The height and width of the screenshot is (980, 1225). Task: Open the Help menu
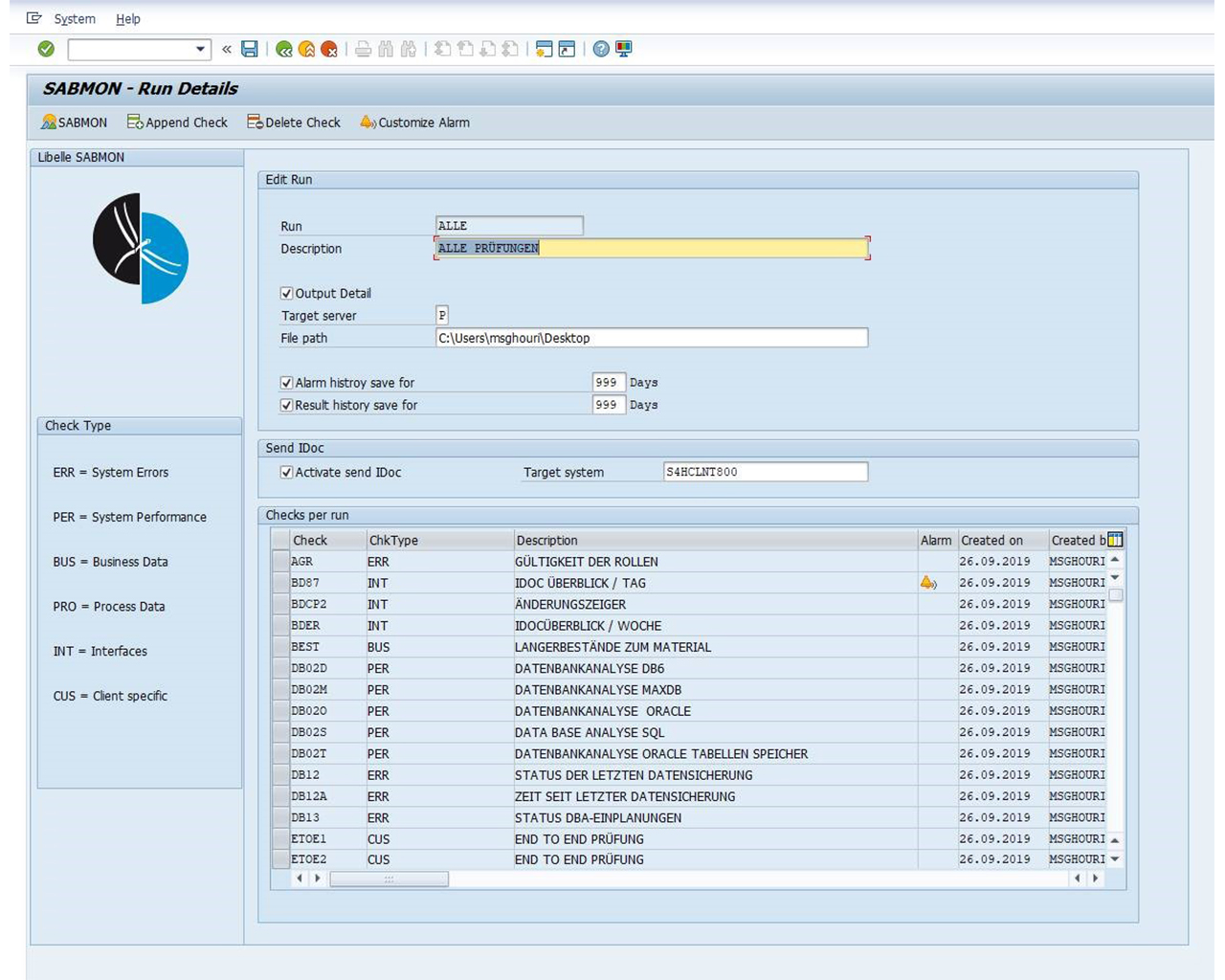pos(127,19)
